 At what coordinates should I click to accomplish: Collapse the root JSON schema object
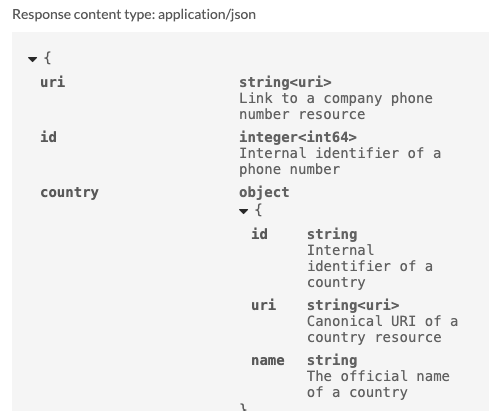[32, 59]
